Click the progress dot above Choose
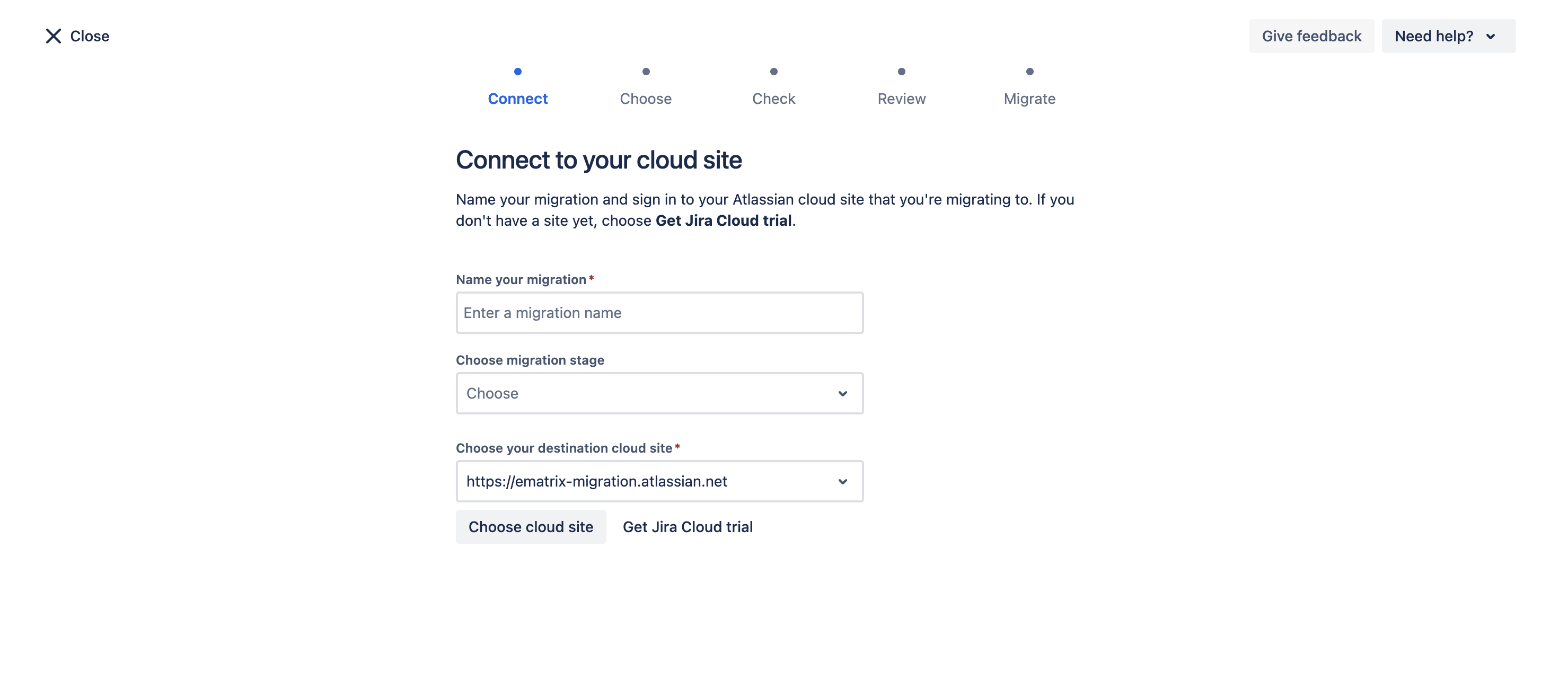This screenshot has width=1568, height=689. click(x=646, y=71)
